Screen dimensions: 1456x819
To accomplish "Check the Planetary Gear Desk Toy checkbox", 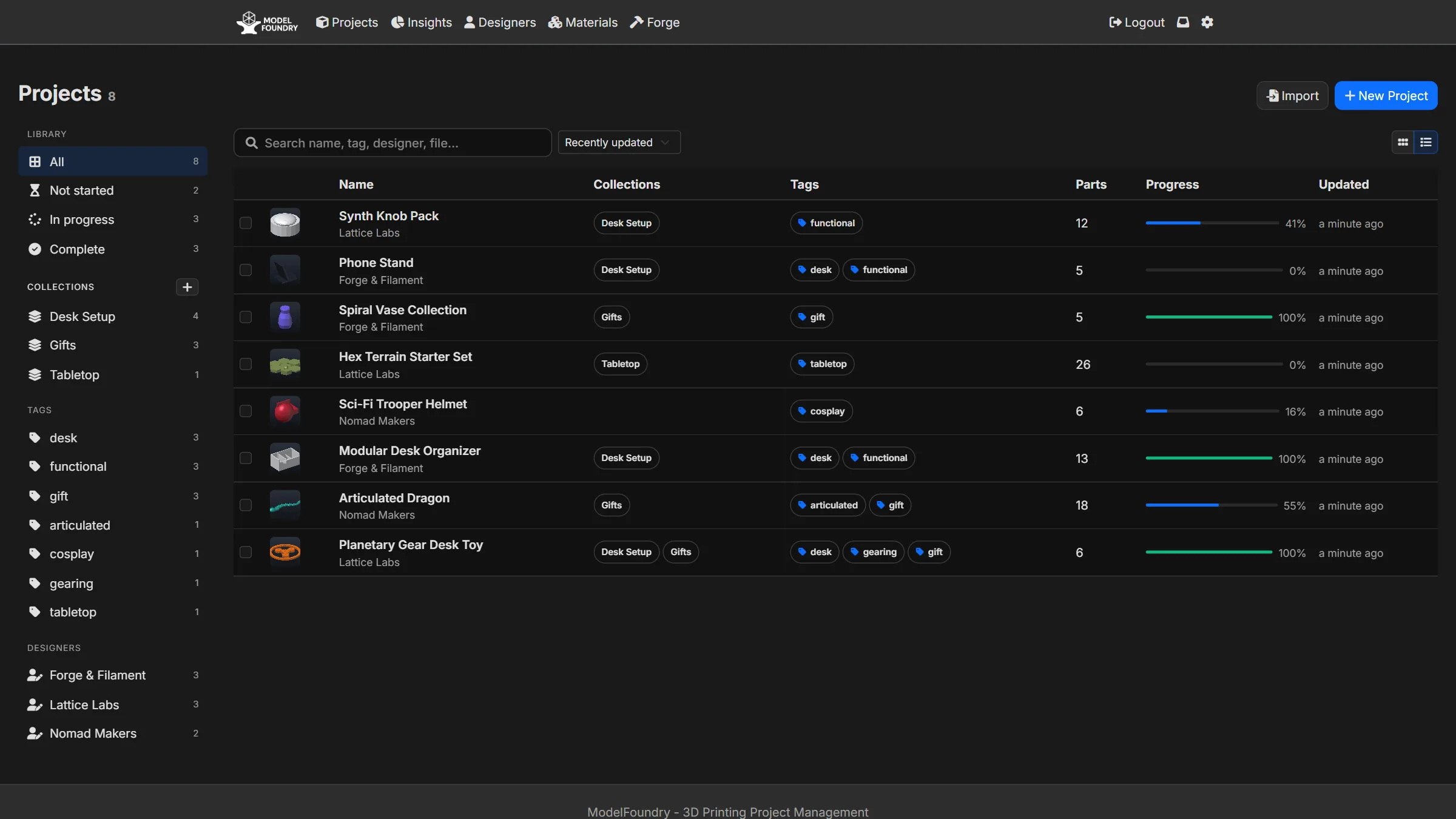I will [246, 552].
